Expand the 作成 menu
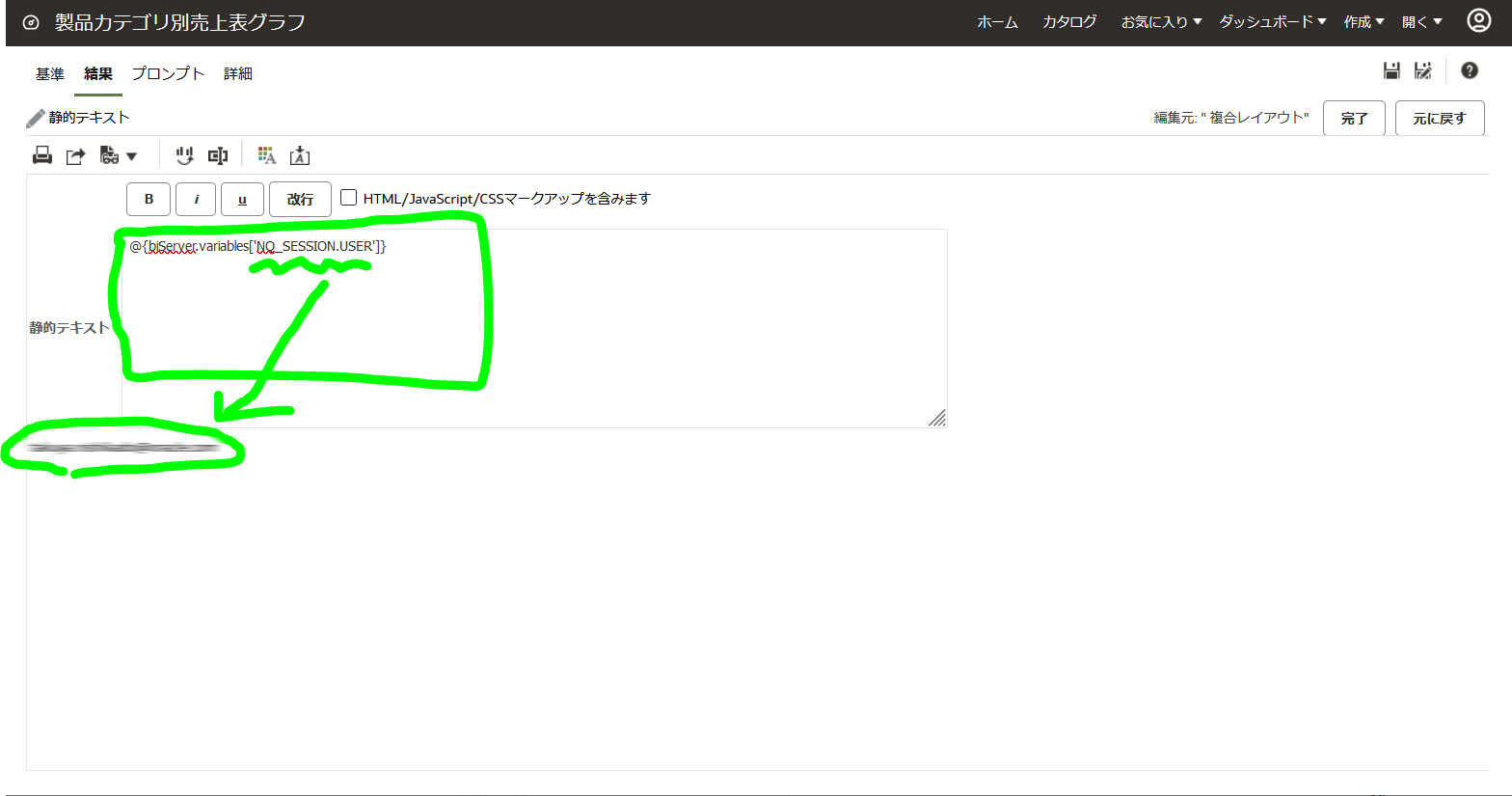The width and height of the screenshot is (1512, 796). tap(1363, 22)
